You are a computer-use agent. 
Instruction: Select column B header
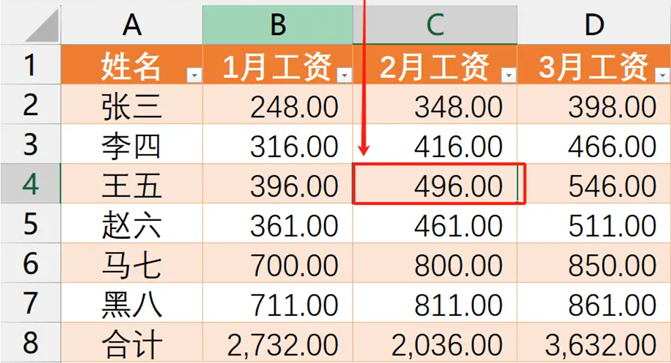pyautogui.click(x=278, y=24)
